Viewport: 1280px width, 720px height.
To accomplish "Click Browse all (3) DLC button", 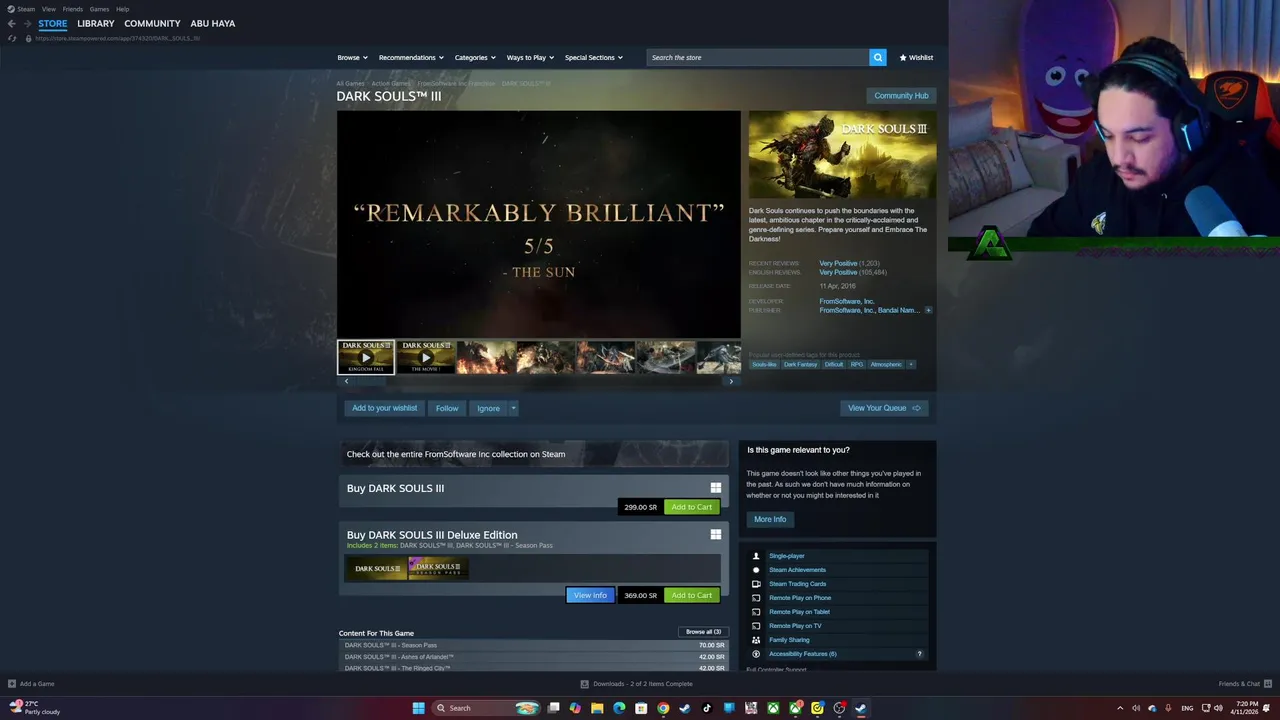I will (x=703, y=632).
